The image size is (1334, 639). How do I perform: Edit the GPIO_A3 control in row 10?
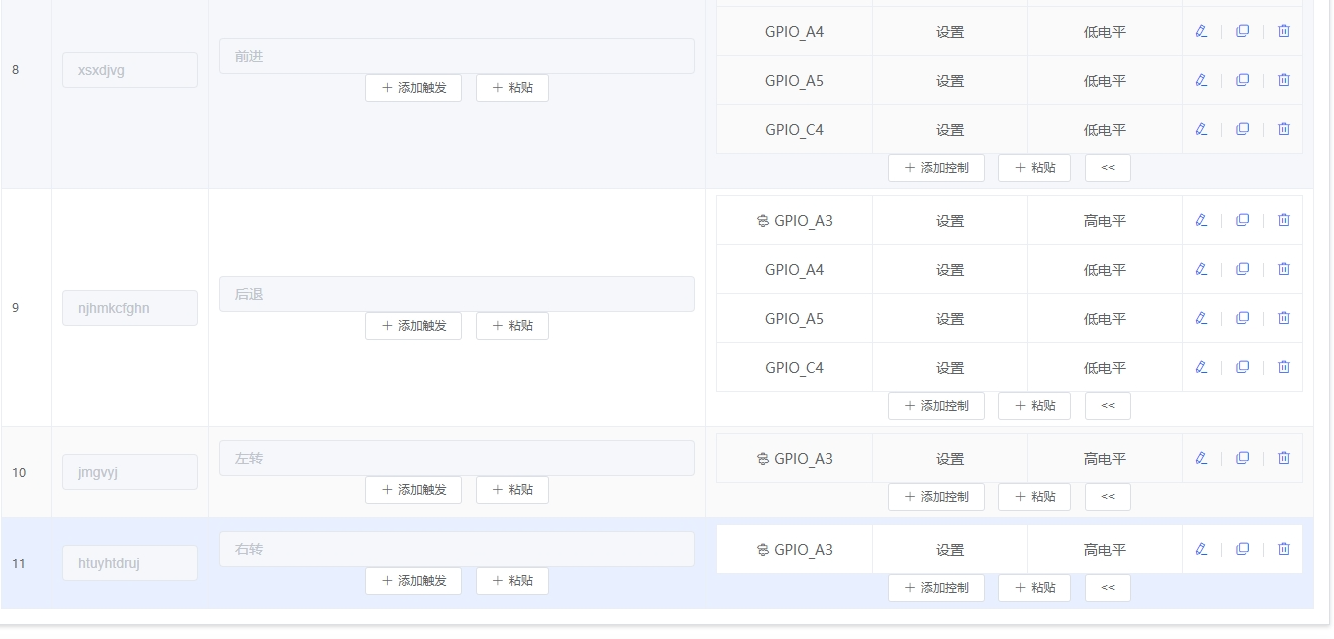click(1201, 458)
